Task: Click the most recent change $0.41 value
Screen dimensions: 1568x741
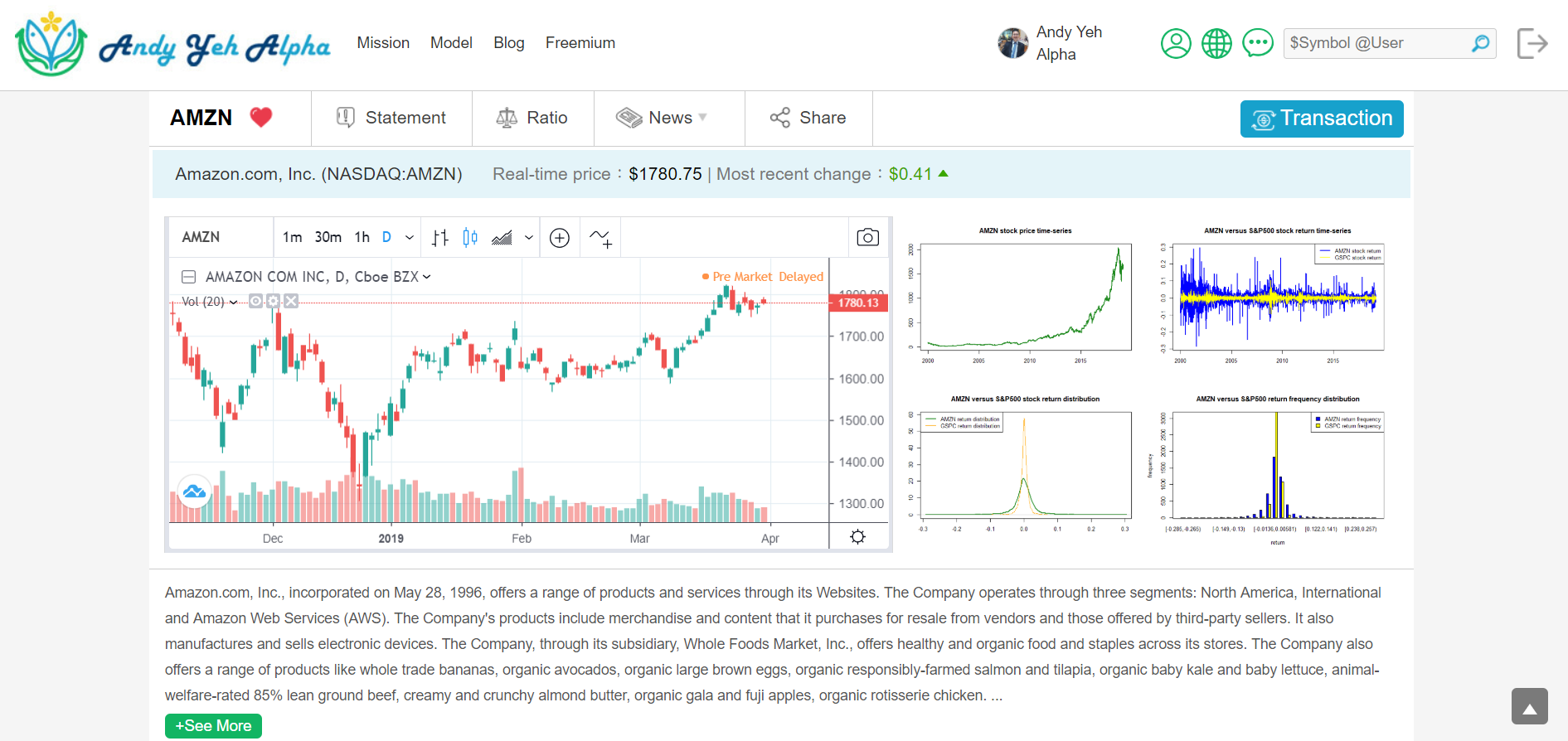Action: pos(910,174)
